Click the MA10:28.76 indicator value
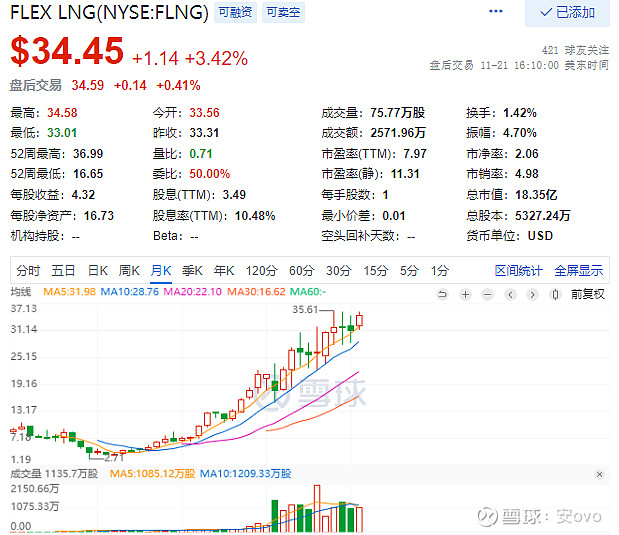This screenshot has height=535, width=619. point(129,292)
